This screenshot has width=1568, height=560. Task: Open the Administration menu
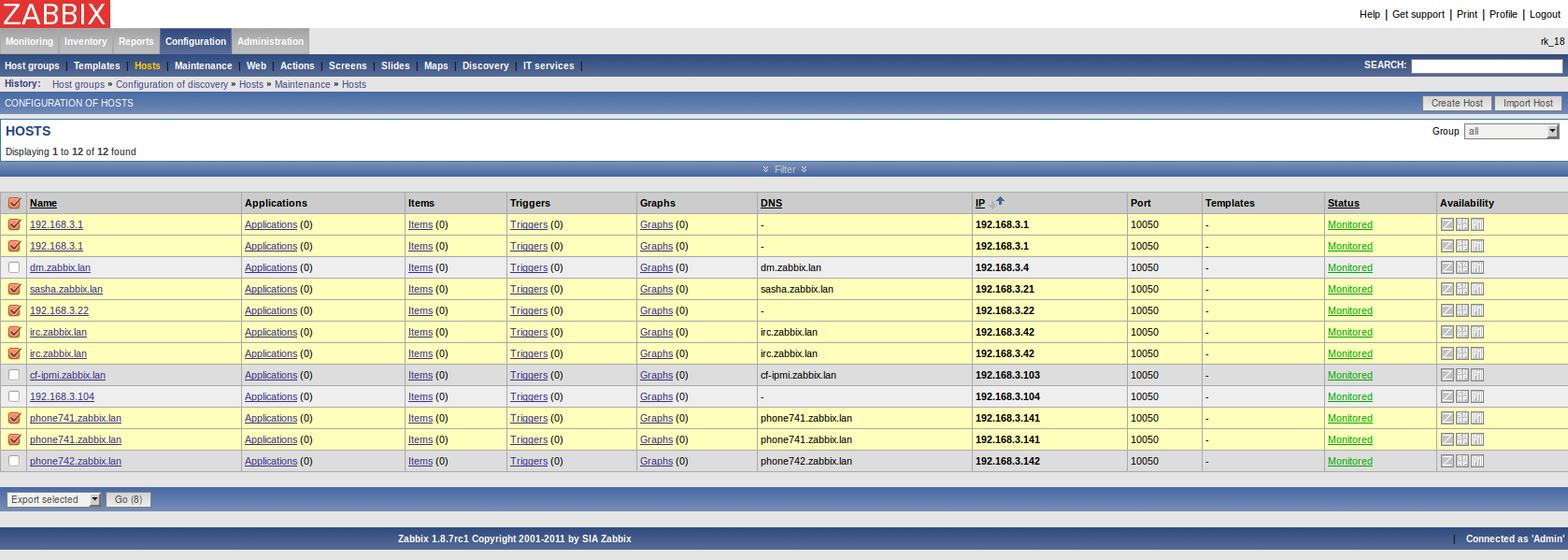tap(271, 41)
